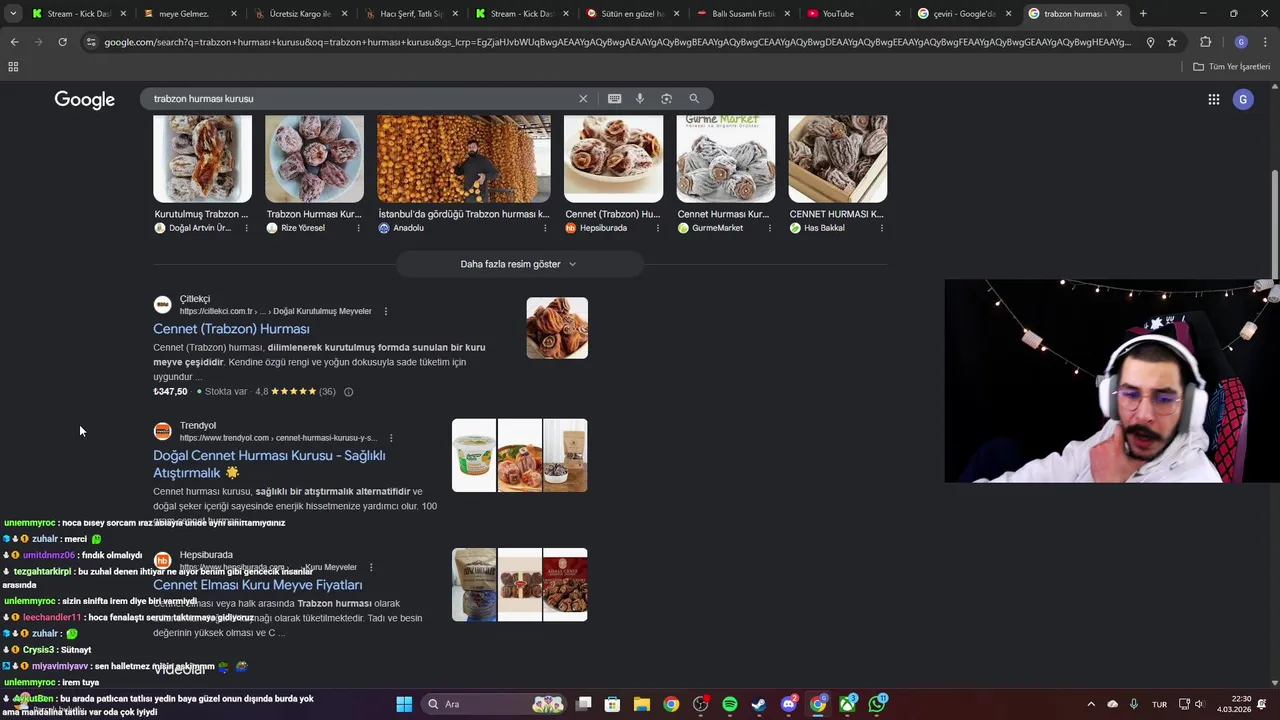Click the Rize Yöresel hurma image

[314, 159]
